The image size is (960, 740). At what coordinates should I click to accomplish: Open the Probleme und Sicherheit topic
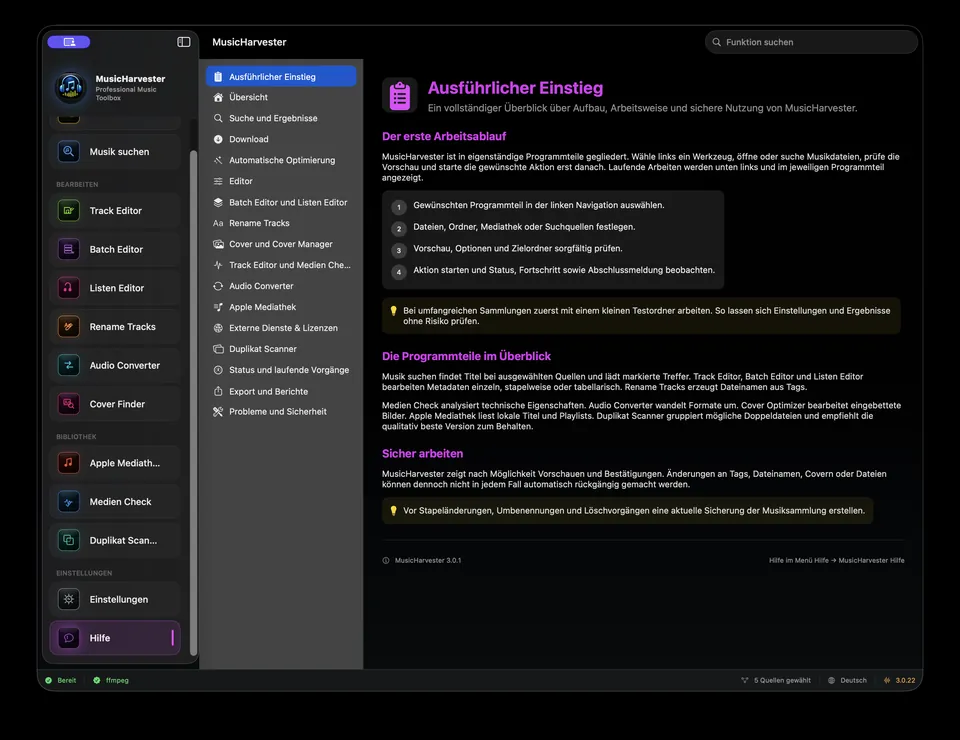pyautogui.click(x=281, y=412)
